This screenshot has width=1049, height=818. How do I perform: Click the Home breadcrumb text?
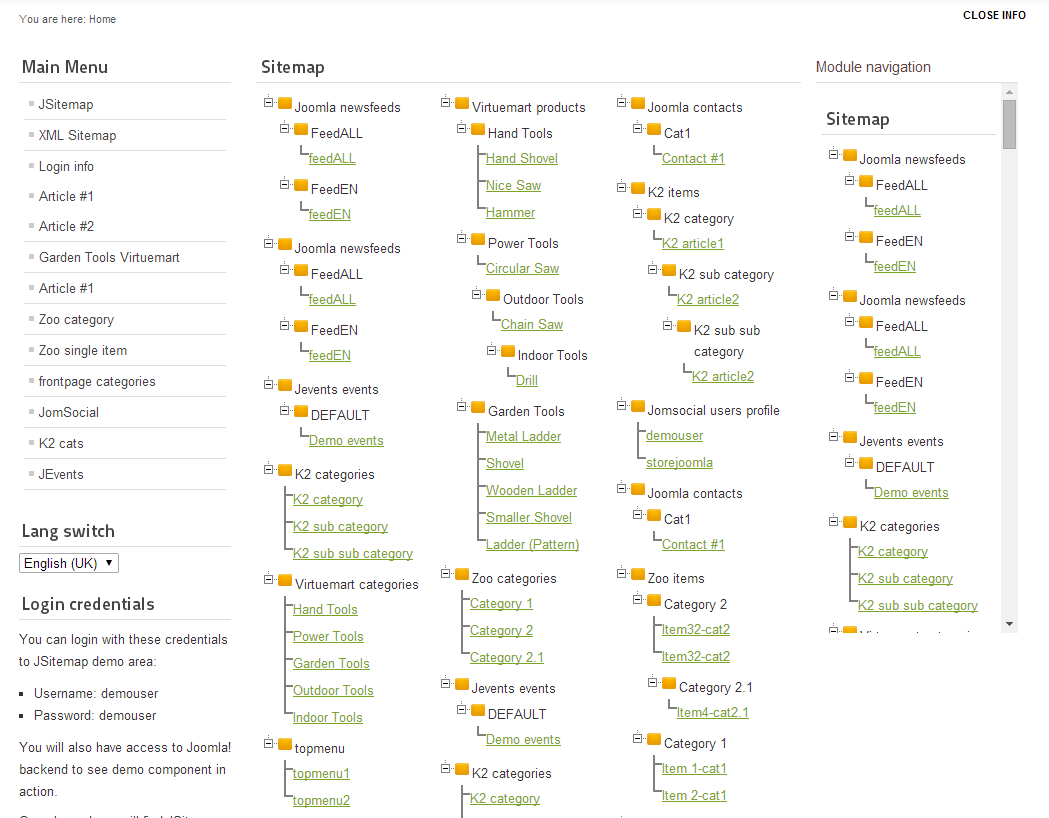102,19
